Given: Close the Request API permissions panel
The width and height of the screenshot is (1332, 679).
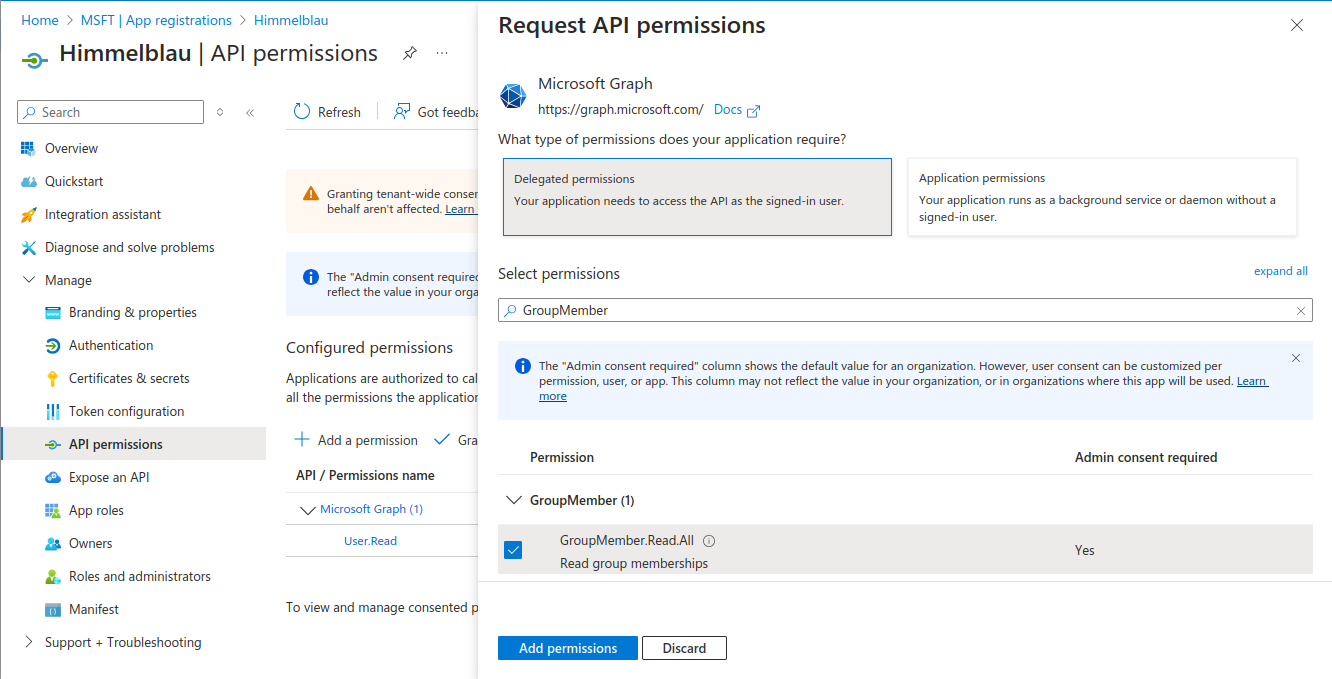Looking at the screenshot, I should pos(1297,25).
